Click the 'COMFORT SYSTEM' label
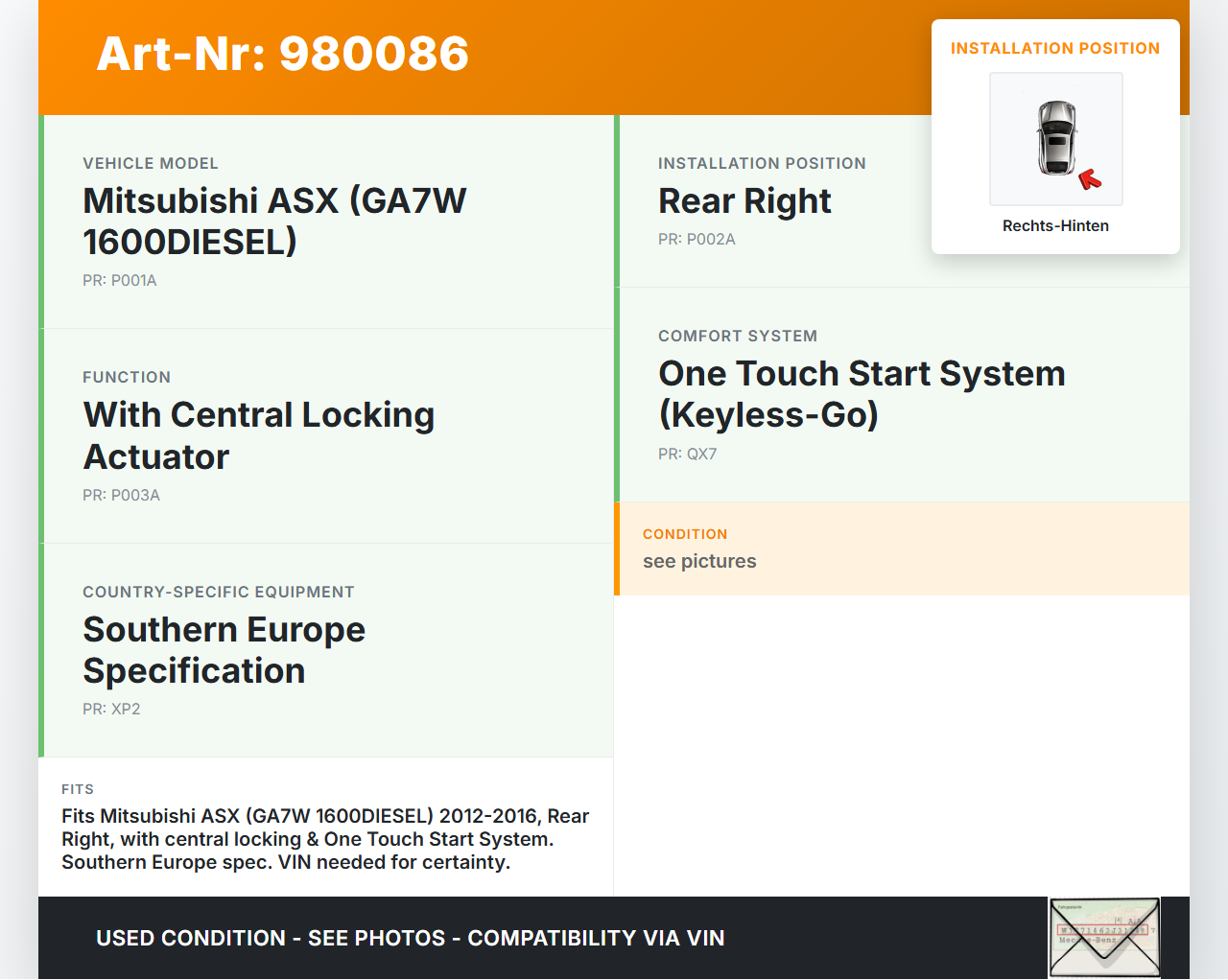This screenshot has height=980, width=1228. click(x=738, y=336)
